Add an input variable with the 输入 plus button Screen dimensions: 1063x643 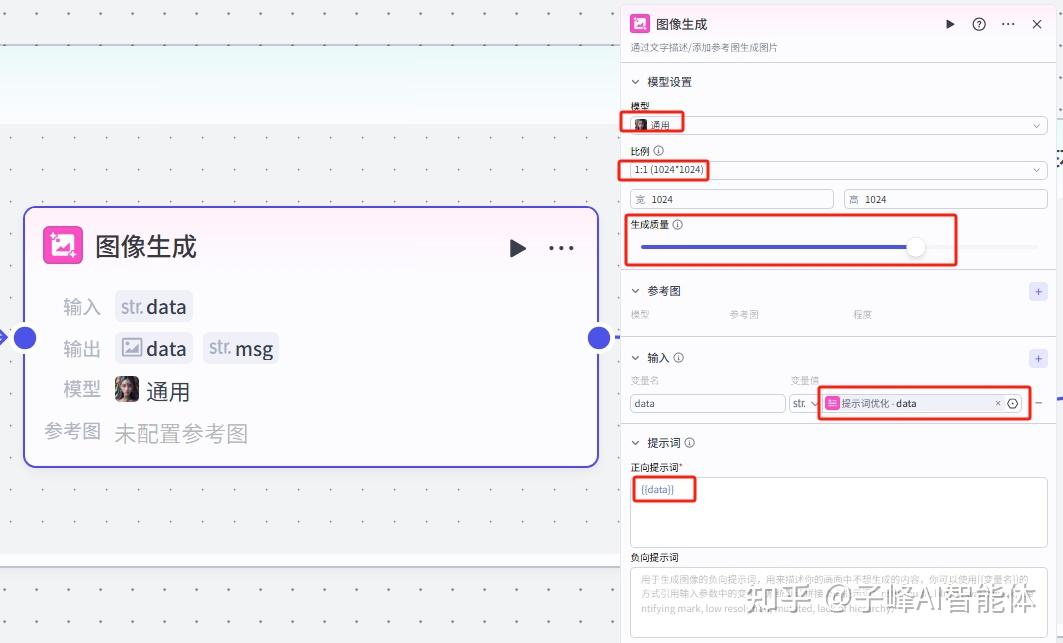1038,358
